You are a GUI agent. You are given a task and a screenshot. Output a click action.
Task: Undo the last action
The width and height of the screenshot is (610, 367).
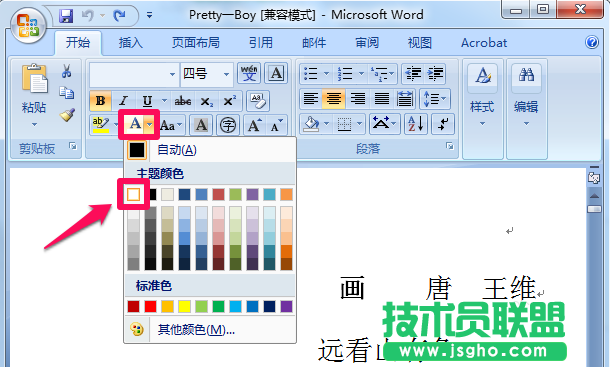(x=88, y=16)
